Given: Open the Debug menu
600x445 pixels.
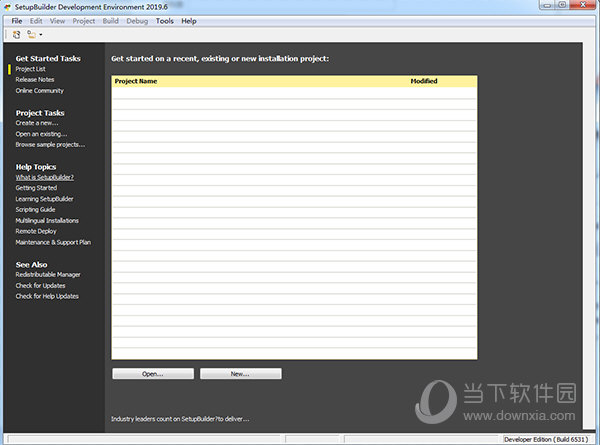Looking at the screenshot, I should (137, 21).
